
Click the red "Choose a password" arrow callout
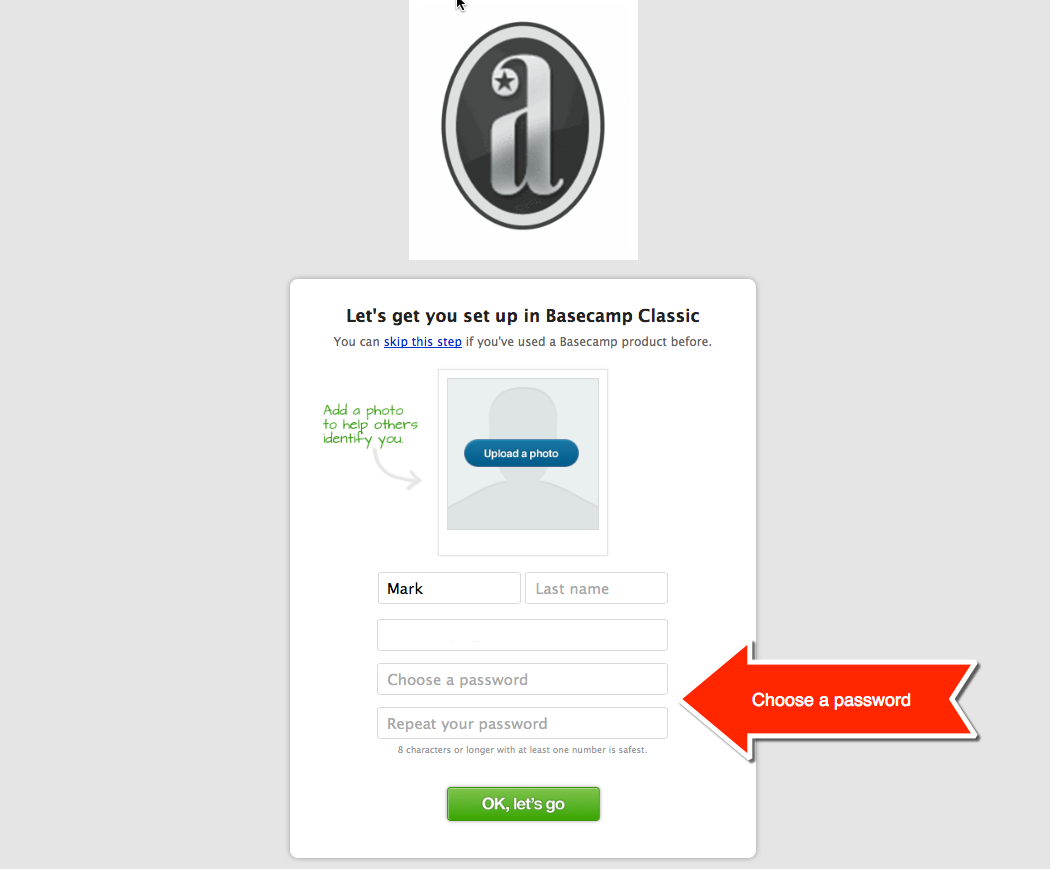(x=830, y=701)
